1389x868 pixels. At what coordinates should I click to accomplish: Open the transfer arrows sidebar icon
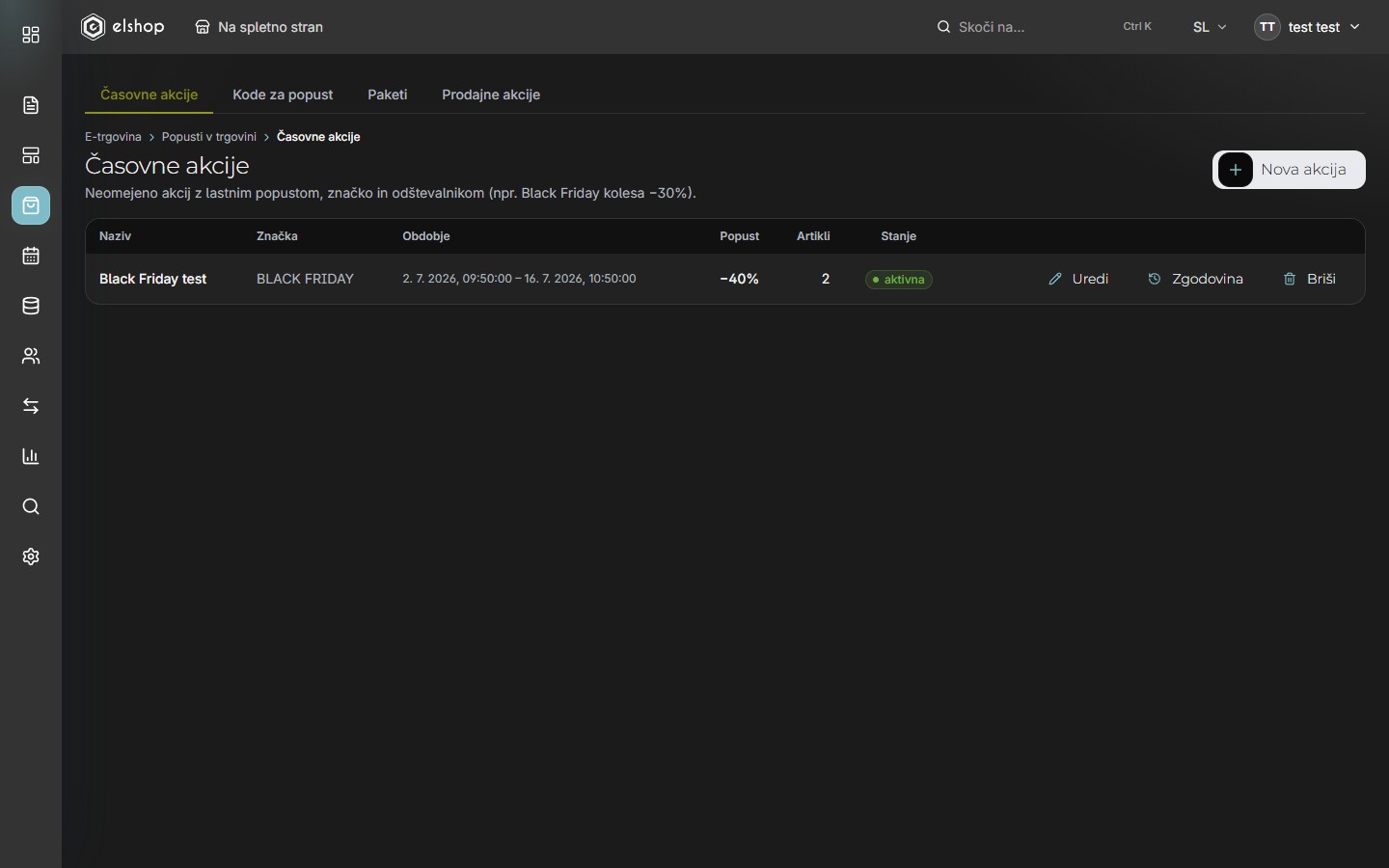[x=31, y=406]
